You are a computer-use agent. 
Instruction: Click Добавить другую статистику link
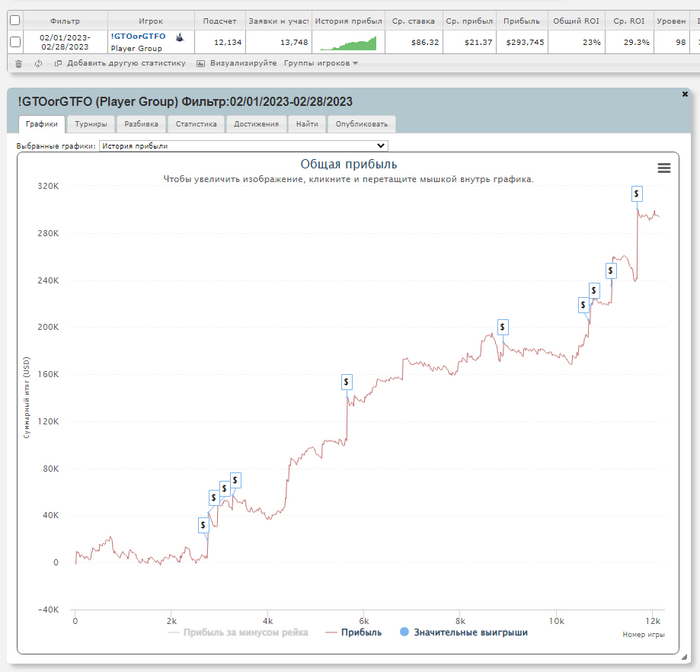pos(126,63)
